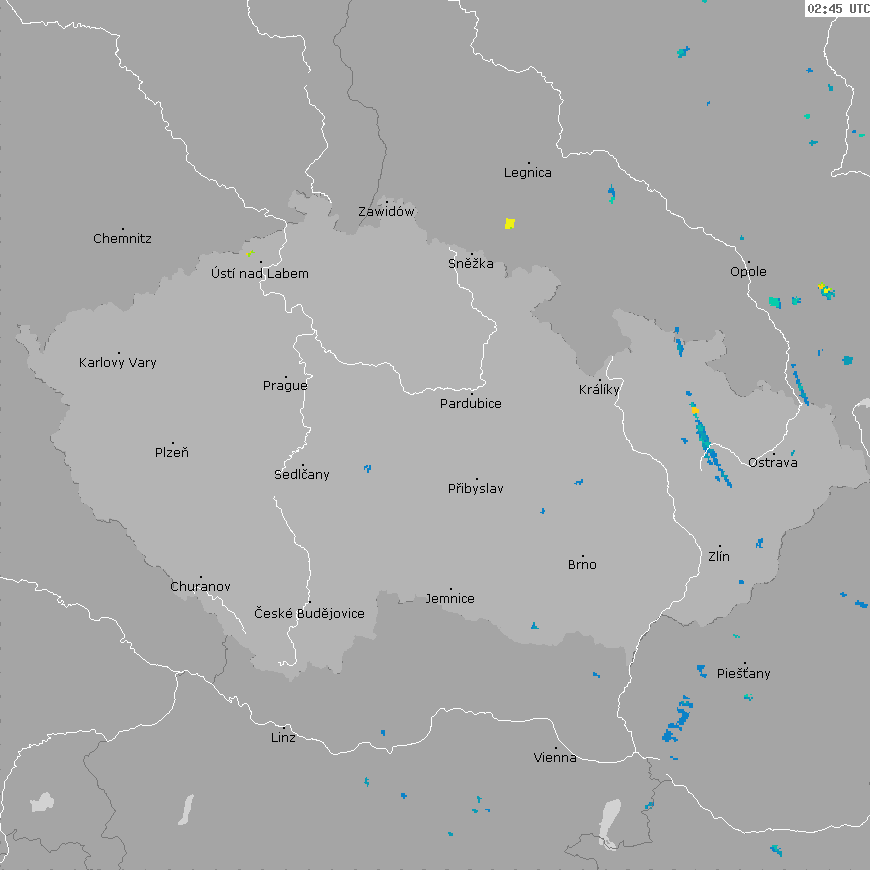Select the Brno city label

click(x=582, y=565)
